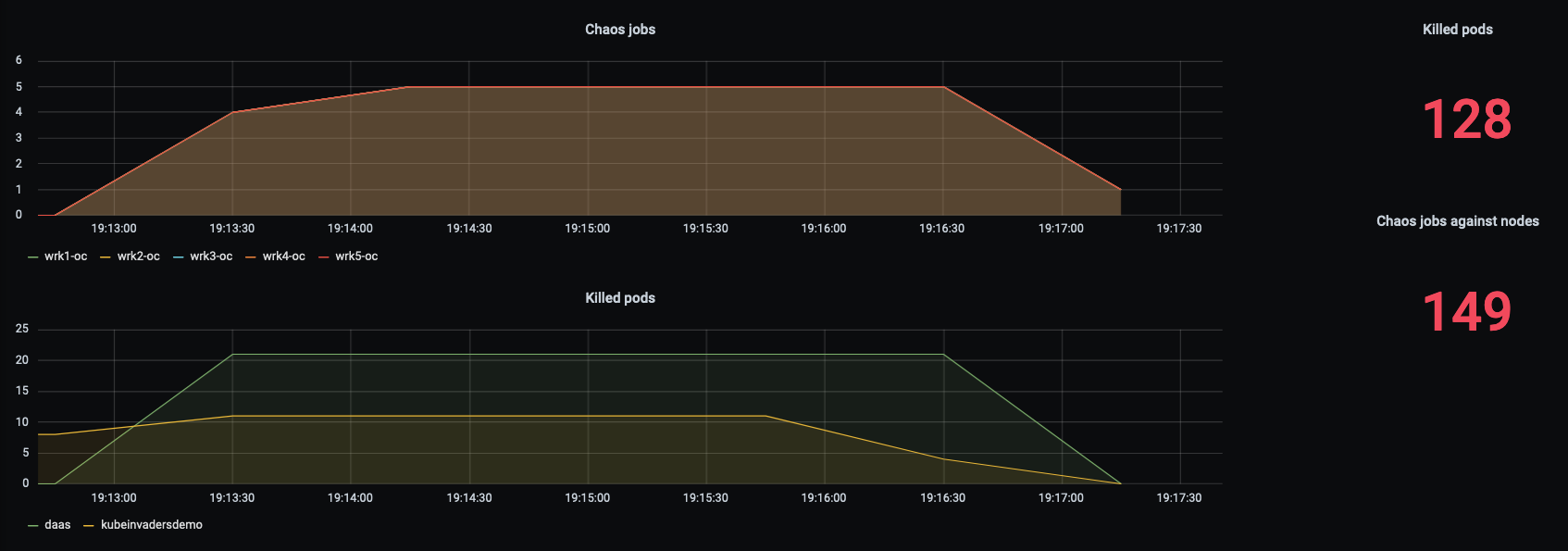Click y-axis value 20 on Killed pods
Viewport: 1568px width, 551px height.
pyautogui.click(x=22, y=360)
